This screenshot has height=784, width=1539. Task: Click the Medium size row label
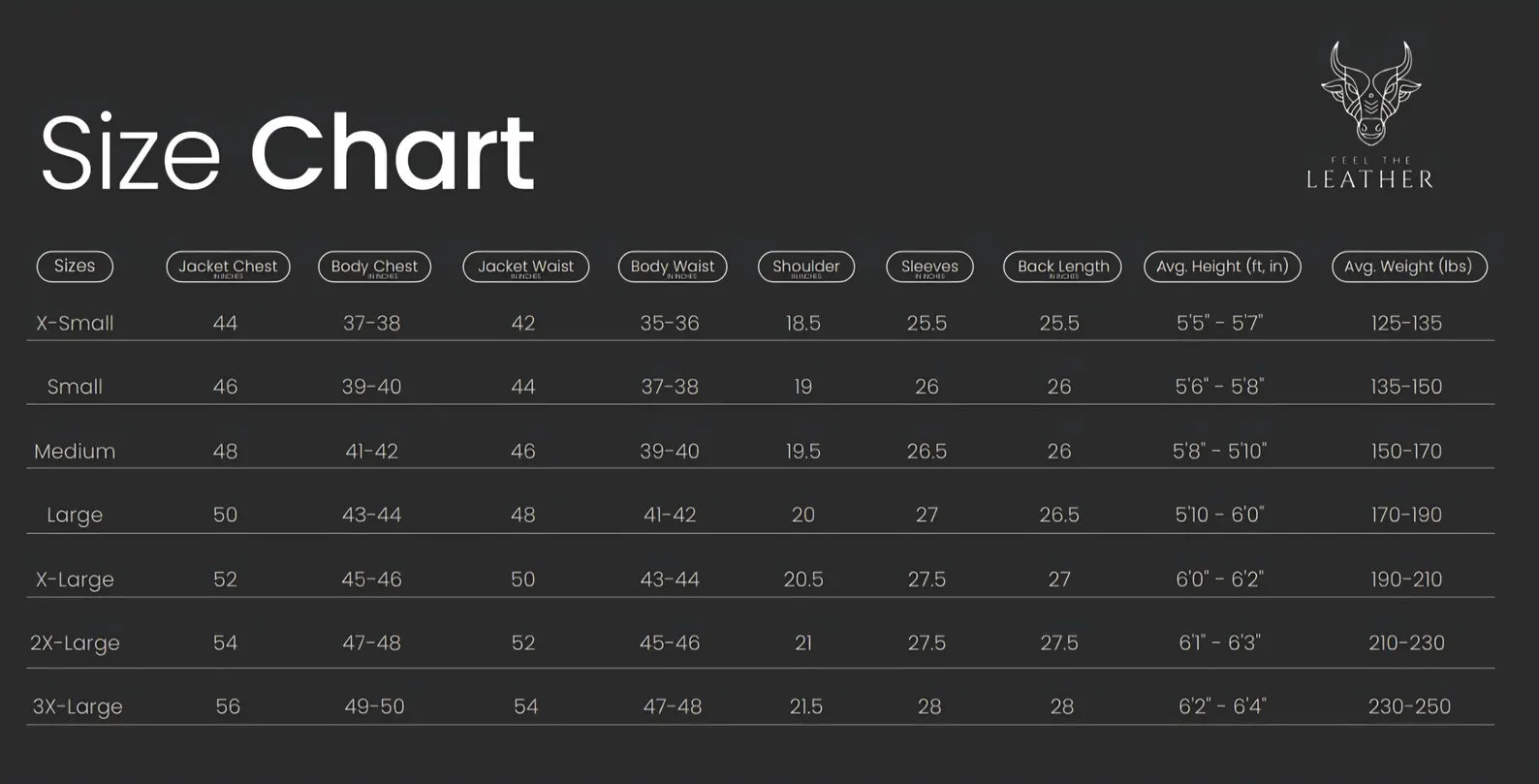(x=75, y=451)
